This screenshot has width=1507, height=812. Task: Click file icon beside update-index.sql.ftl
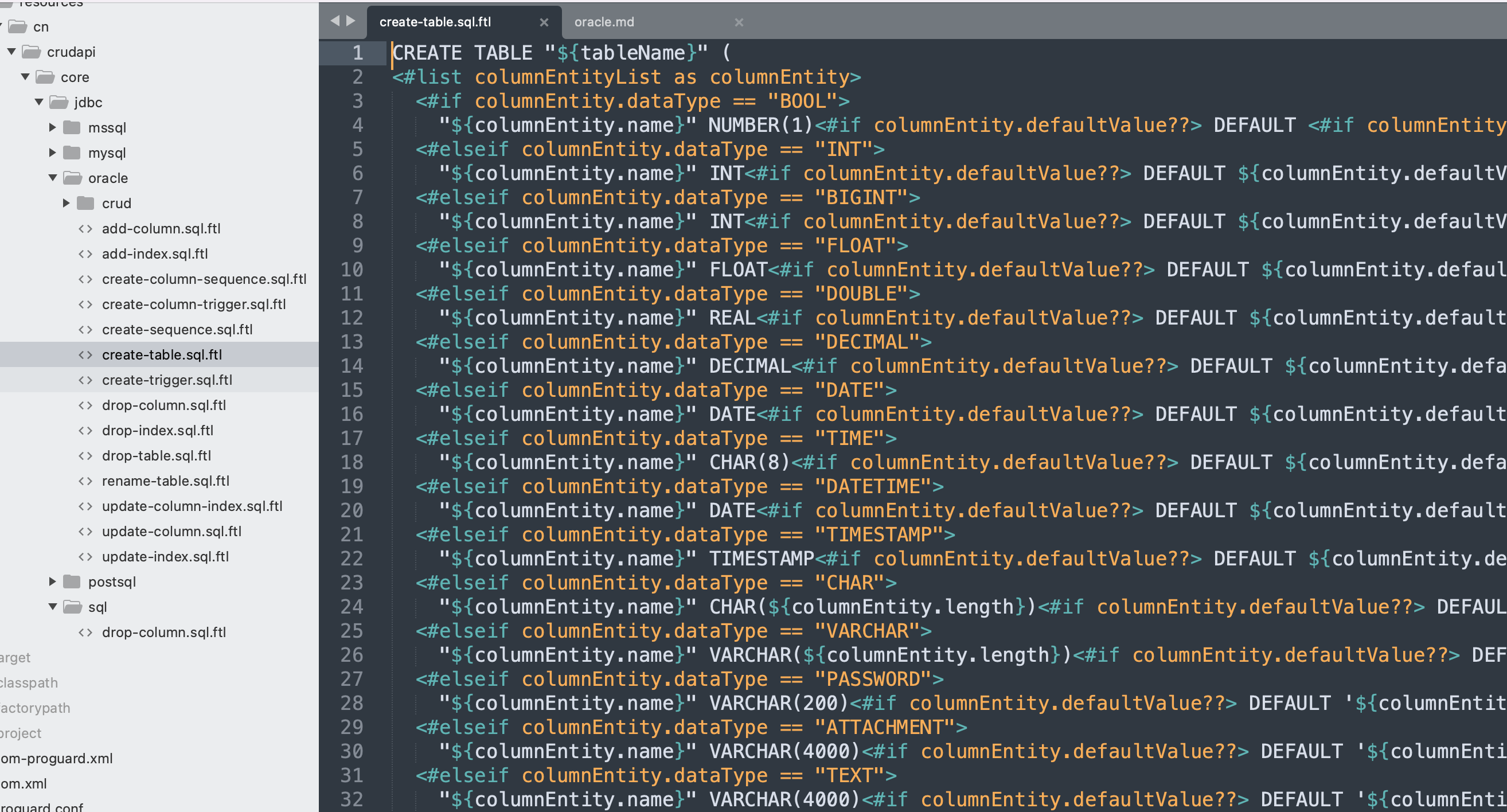pyautogui.click(x=85, y=557)
